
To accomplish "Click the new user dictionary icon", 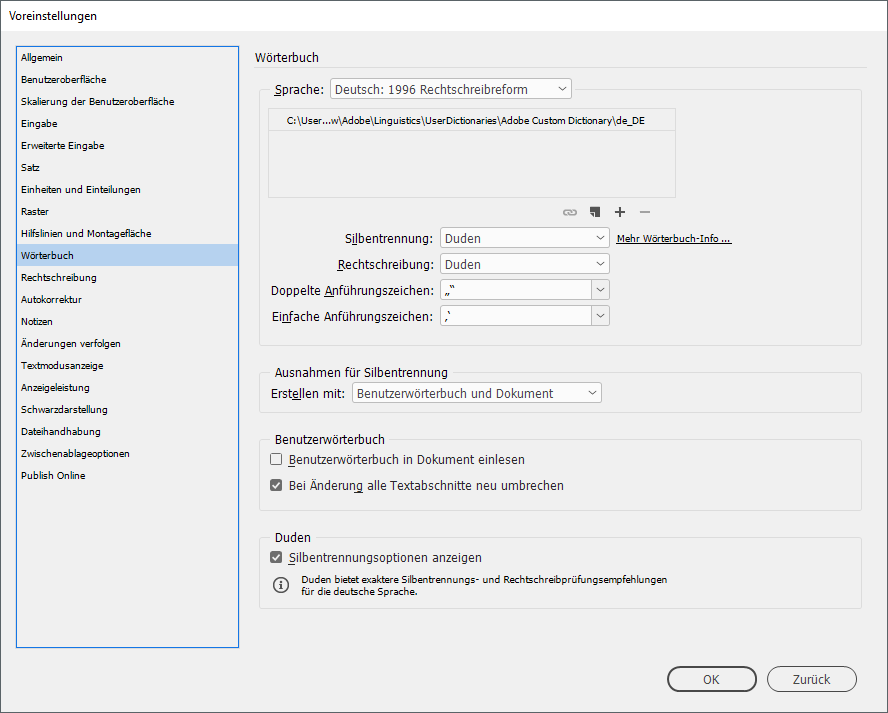I will (595, 212).
